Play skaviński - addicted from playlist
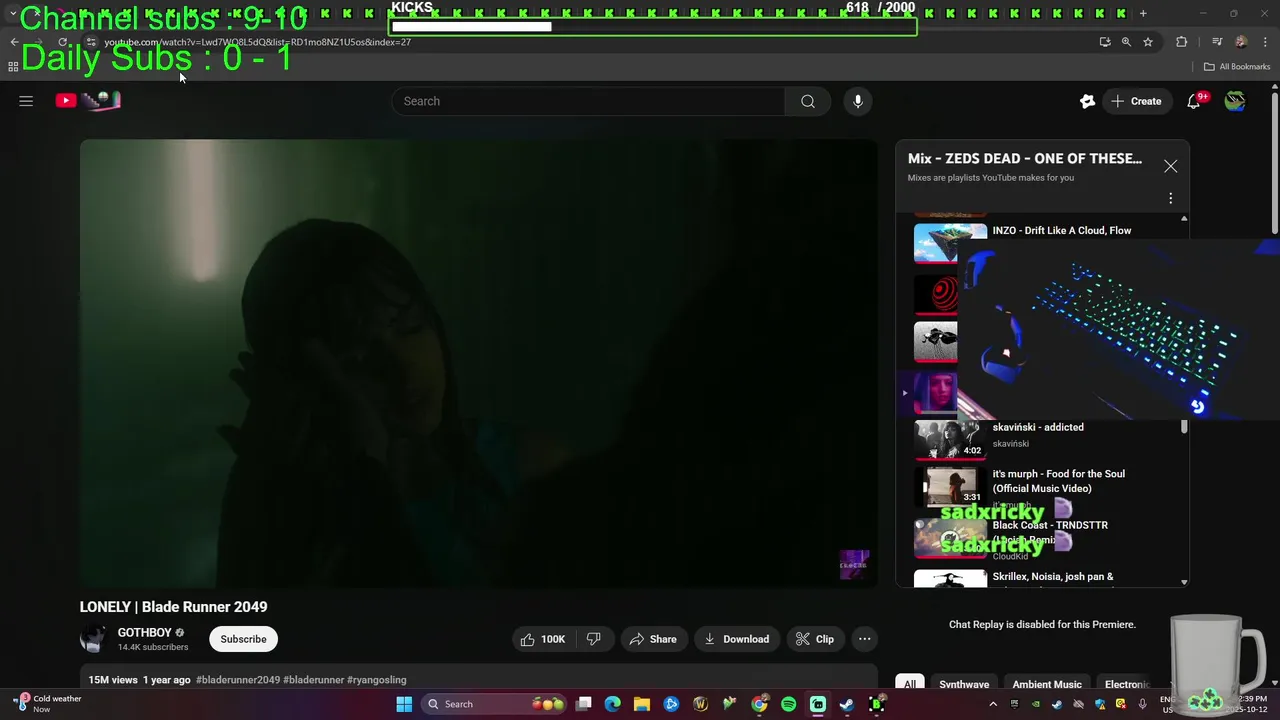1280x720 pixels. coord(1038,427)
